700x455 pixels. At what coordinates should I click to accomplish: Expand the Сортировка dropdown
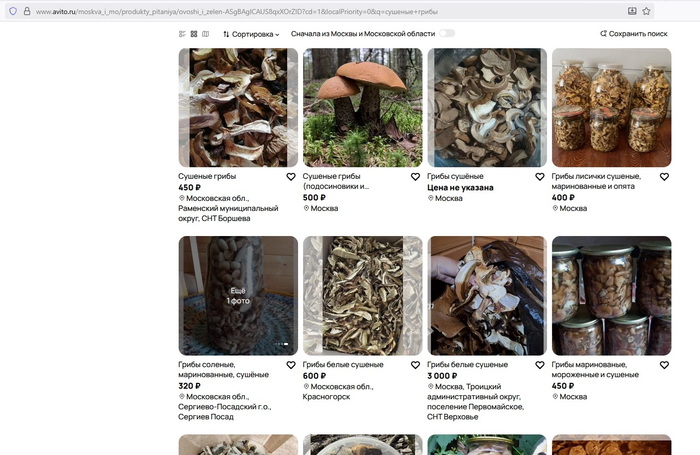[237, 33]
